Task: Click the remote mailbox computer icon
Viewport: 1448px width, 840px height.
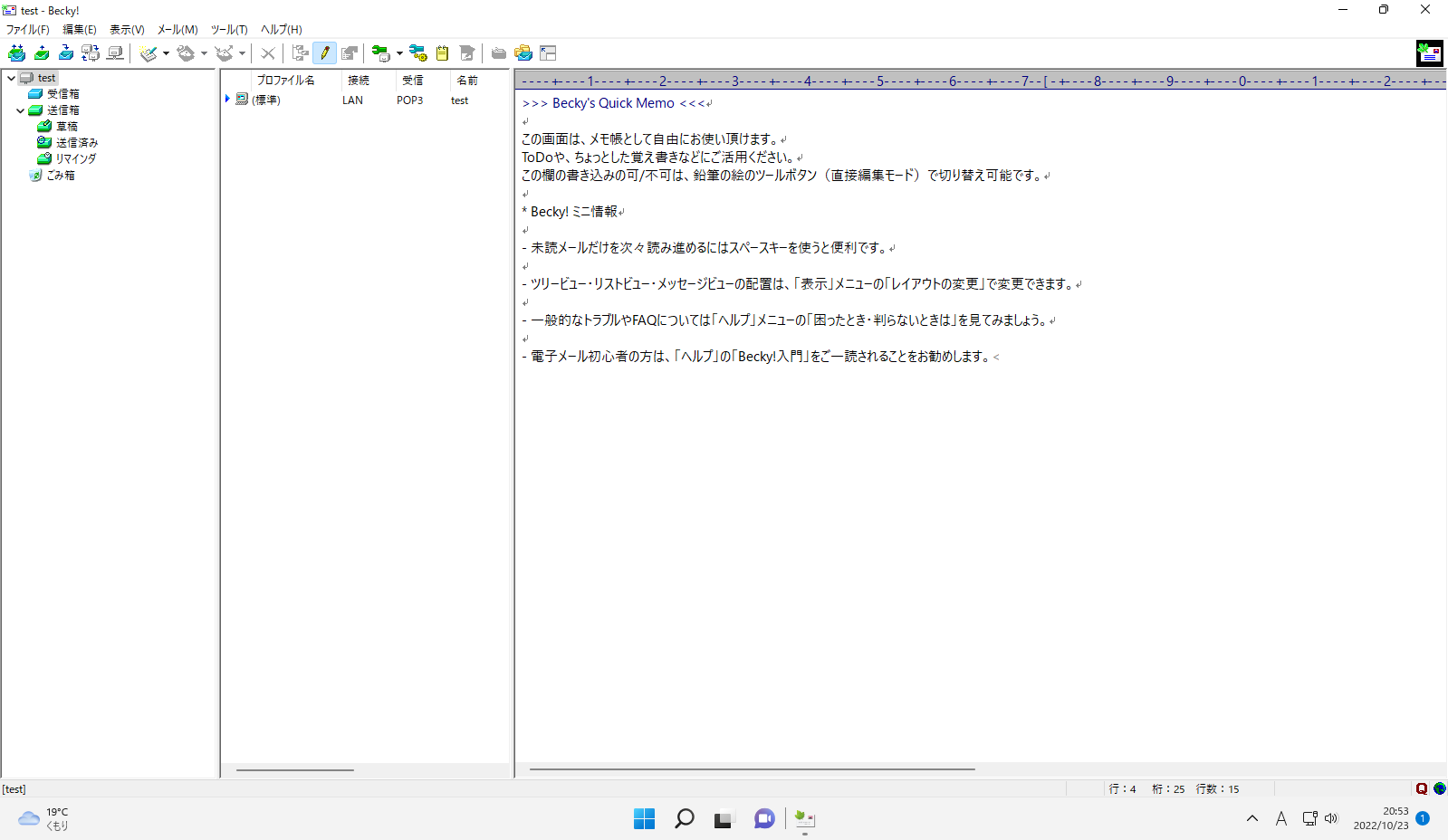Action: pyautogui.click(x=115, y=53)
